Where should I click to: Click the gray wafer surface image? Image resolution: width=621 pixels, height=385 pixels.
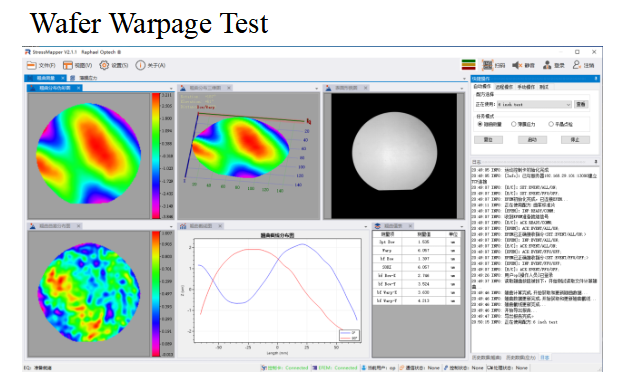(x=394, y=151)
